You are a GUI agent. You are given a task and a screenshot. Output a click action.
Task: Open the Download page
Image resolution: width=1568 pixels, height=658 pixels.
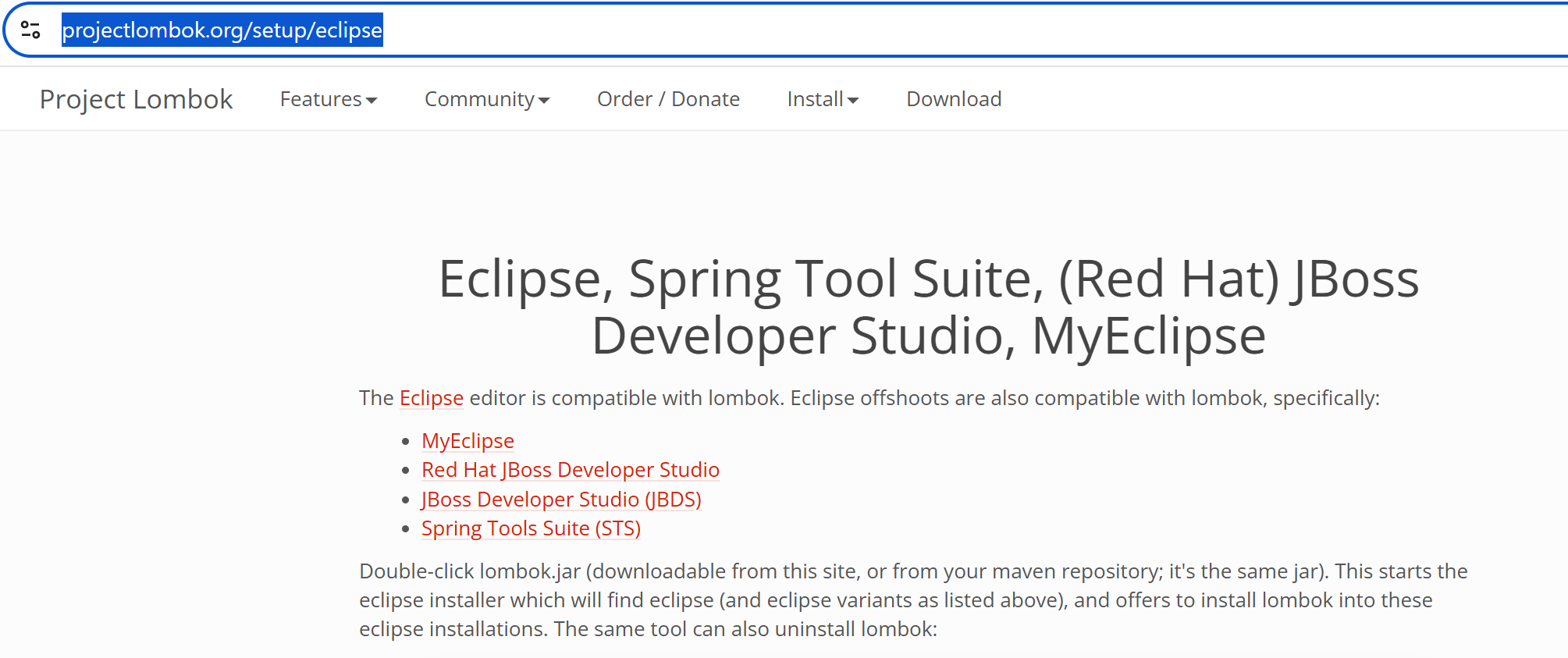[954, 99]
